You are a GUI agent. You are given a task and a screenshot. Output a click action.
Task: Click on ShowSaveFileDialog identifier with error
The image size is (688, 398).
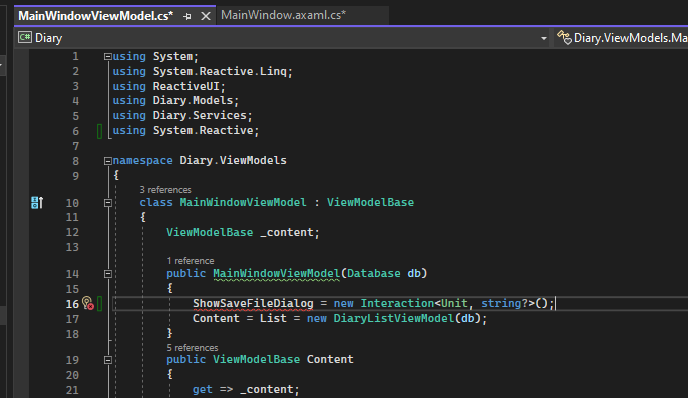253,303
